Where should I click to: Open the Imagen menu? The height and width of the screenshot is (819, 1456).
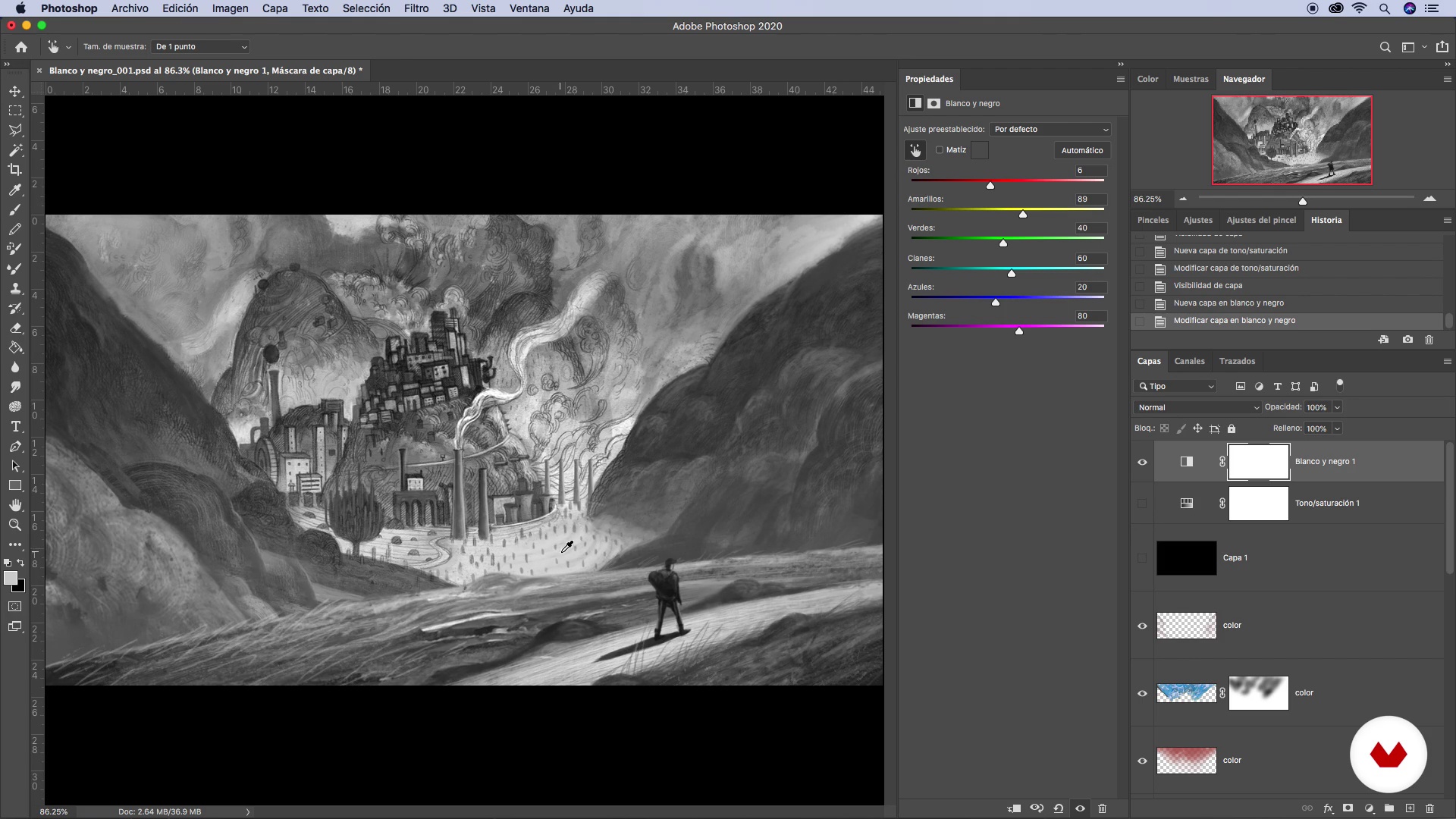click(230, 8)
